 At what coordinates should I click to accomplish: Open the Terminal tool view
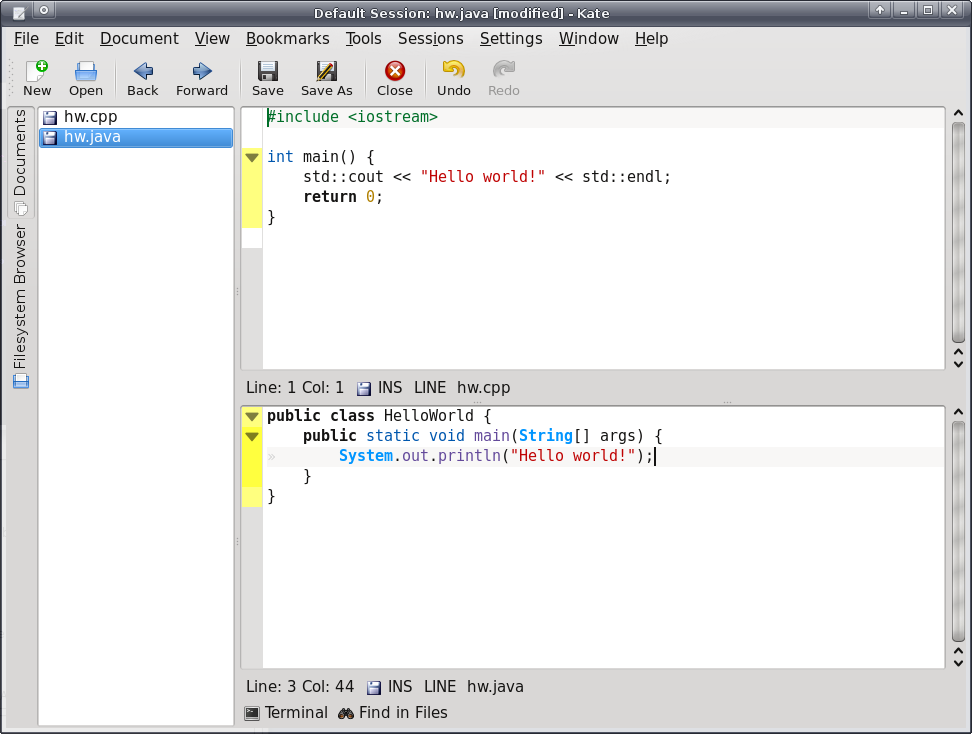pyautogui.click(x=286, y=713)
